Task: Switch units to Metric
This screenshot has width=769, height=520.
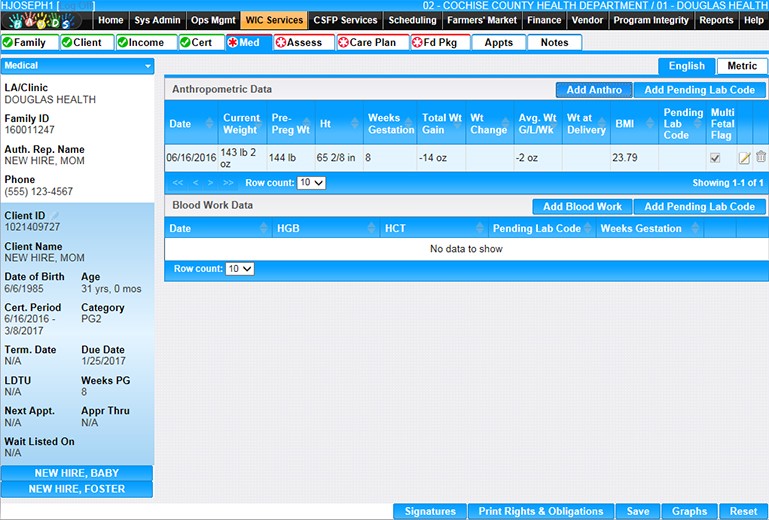Action: click(742, 66)
